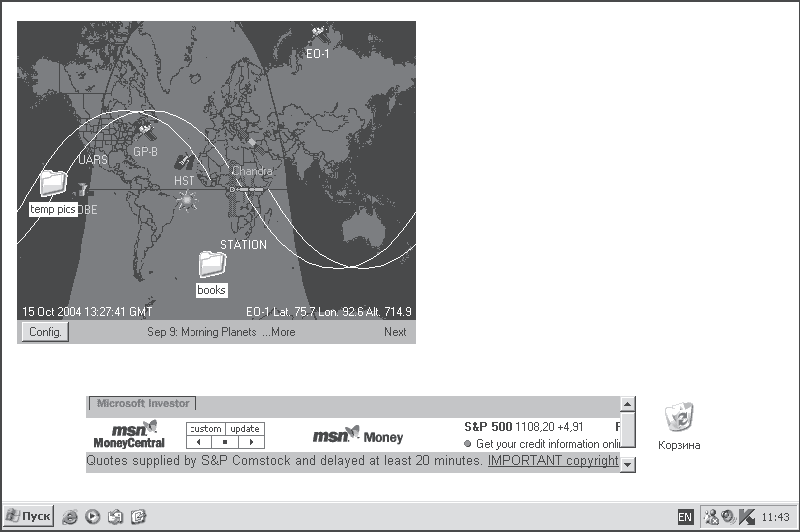The image size is (800, 532).
Task: Open the Пуск start menu
Action: pyautogui.click(x=29, y=516)
